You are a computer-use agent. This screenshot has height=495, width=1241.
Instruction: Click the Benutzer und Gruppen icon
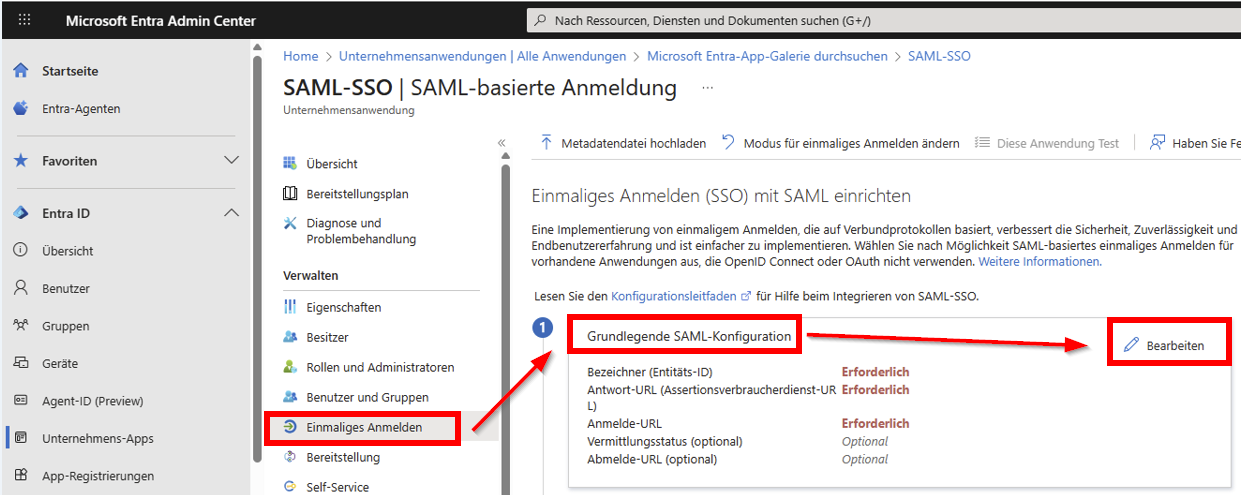[x=290, y=397]
